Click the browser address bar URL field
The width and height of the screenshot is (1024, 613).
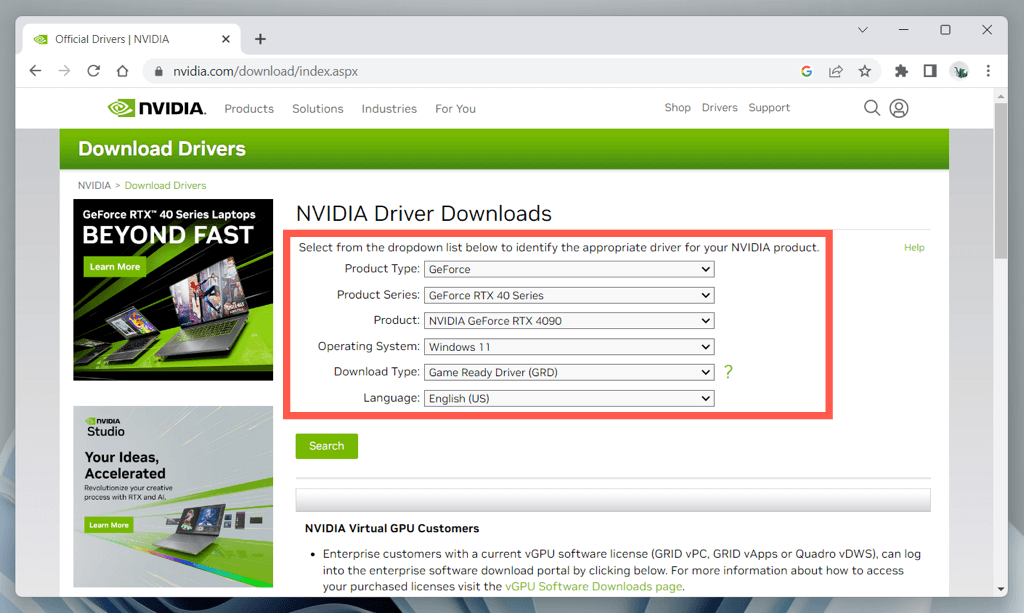450,71
